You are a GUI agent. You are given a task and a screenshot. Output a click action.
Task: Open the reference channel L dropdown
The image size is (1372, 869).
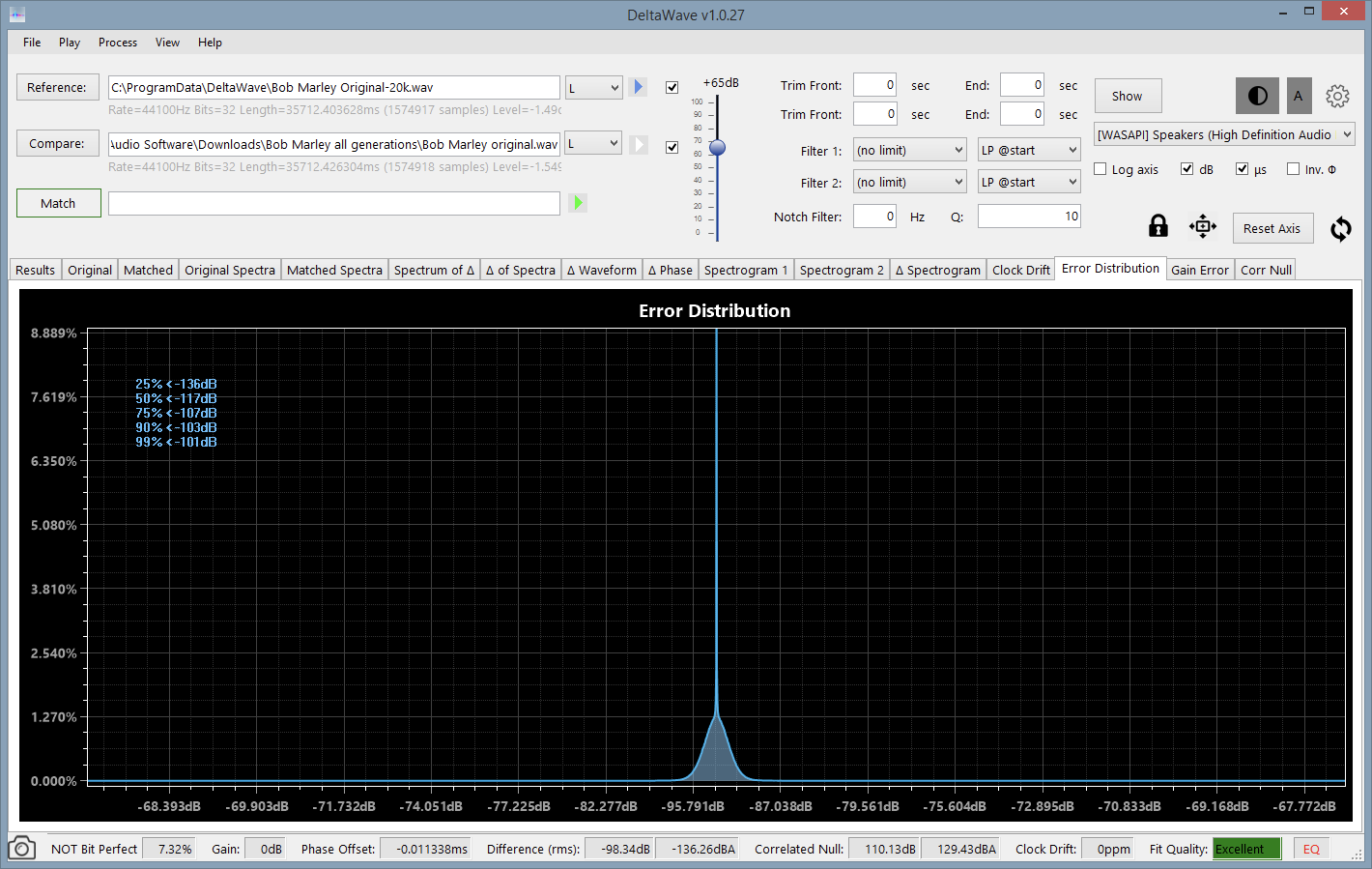click(593, 88)
